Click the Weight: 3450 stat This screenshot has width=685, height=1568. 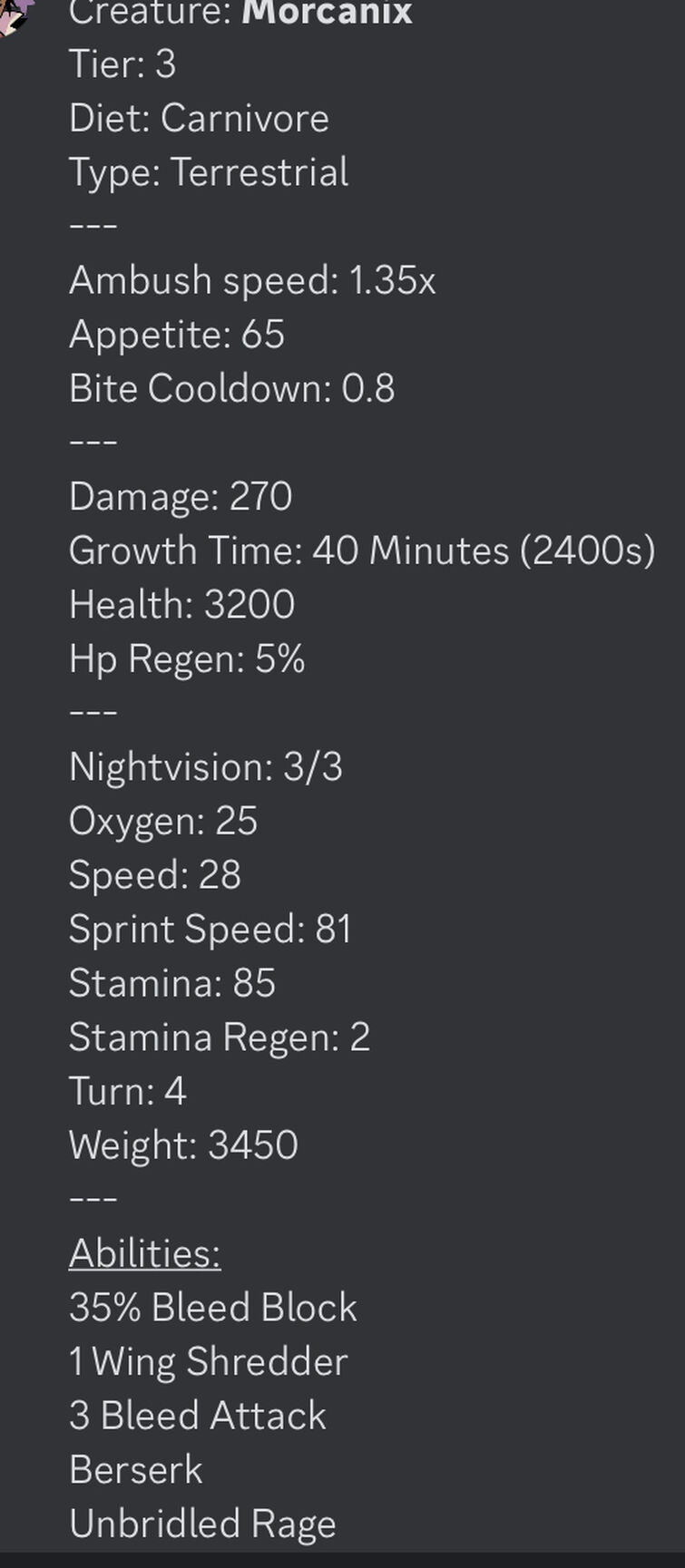tap(183, 1144)
